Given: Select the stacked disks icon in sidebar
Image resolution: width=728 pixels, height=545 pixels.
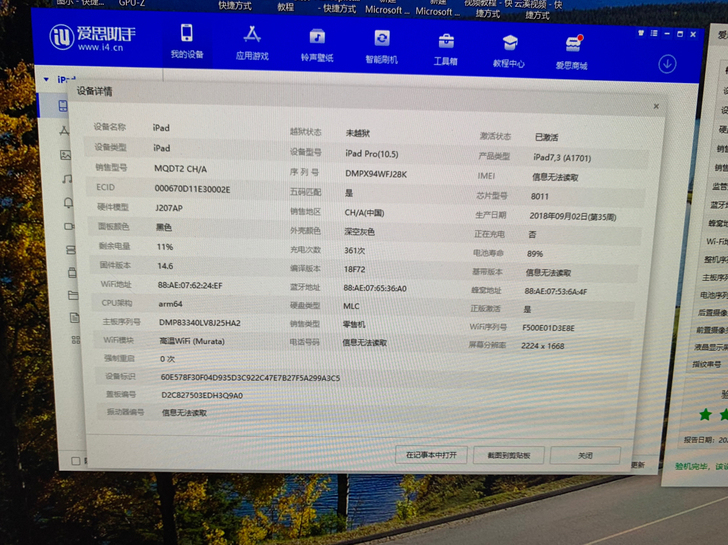Looking at the screenshot, I should tap(71, 250).
